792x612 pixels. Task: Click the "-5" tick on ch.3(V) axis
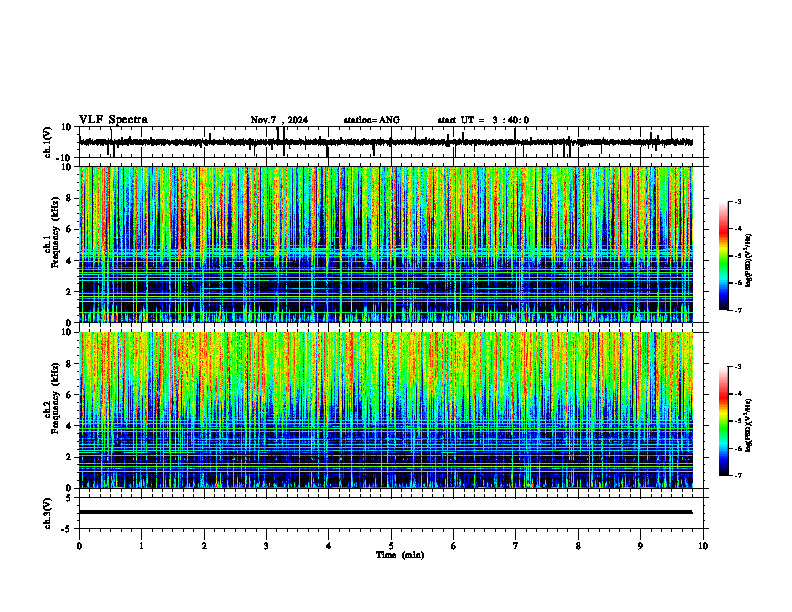coord(68,529)
